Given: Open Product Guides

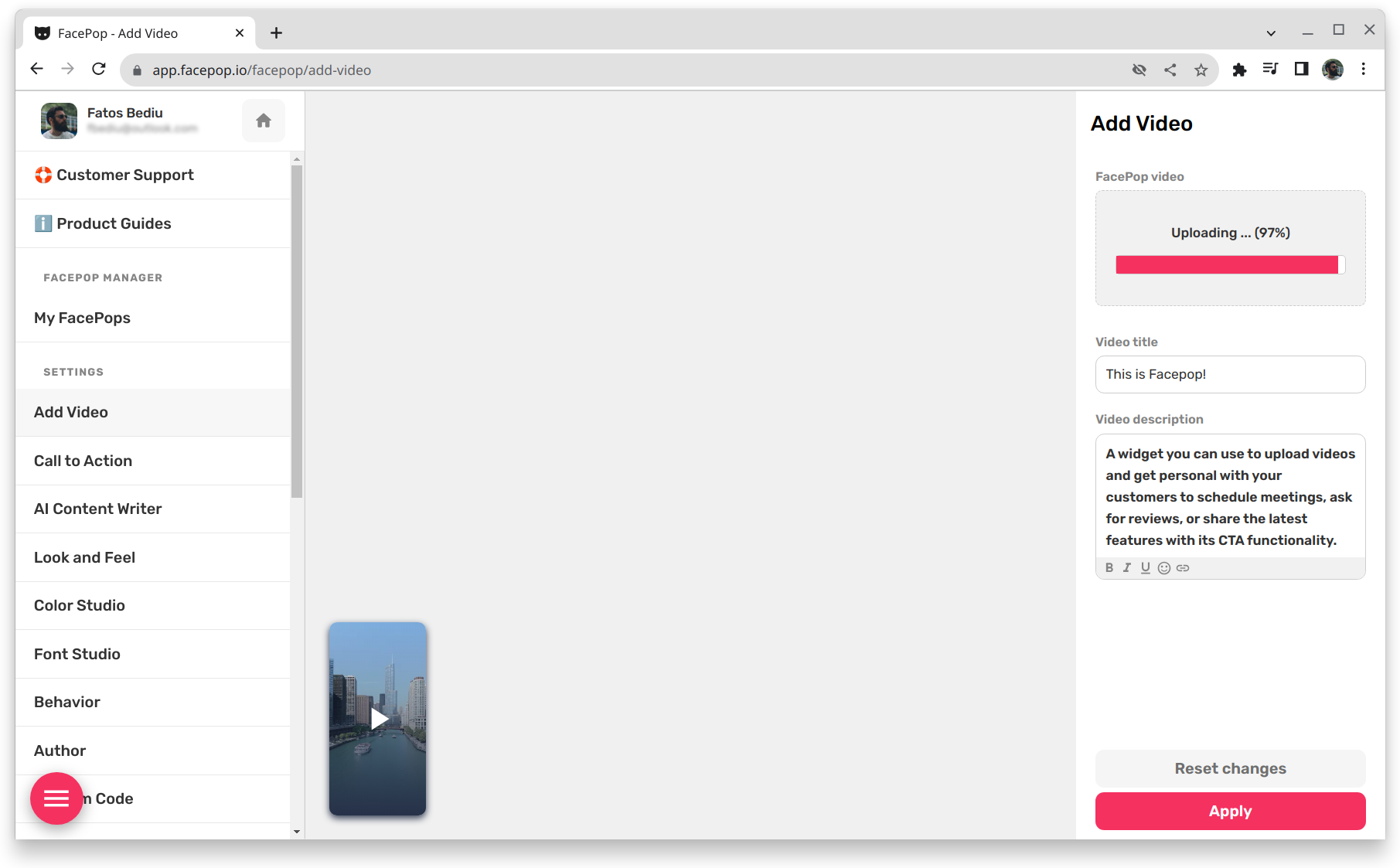Looking at the screenshot, I should [153, 224].
